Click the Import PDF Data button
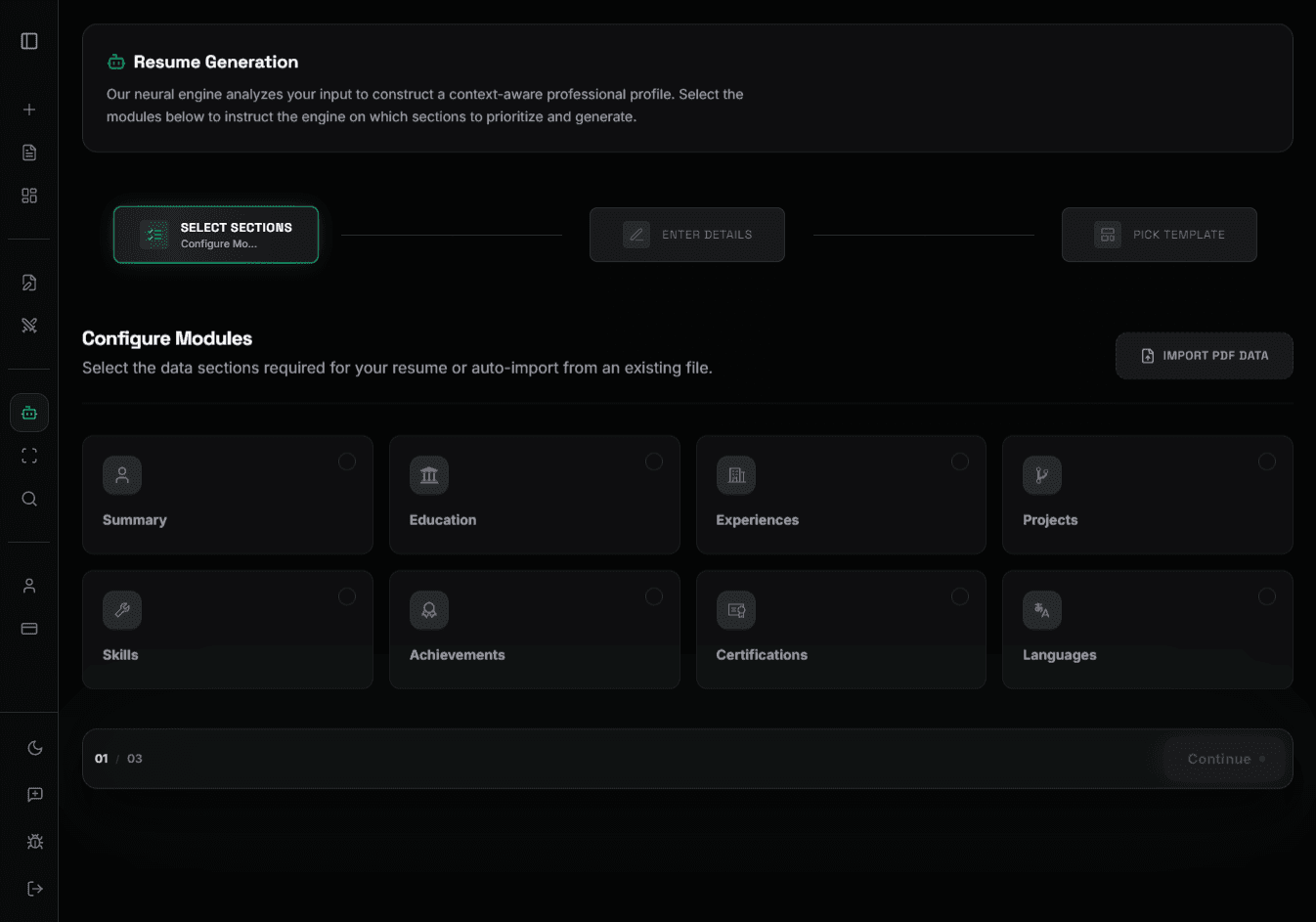 coord(1204,355)
